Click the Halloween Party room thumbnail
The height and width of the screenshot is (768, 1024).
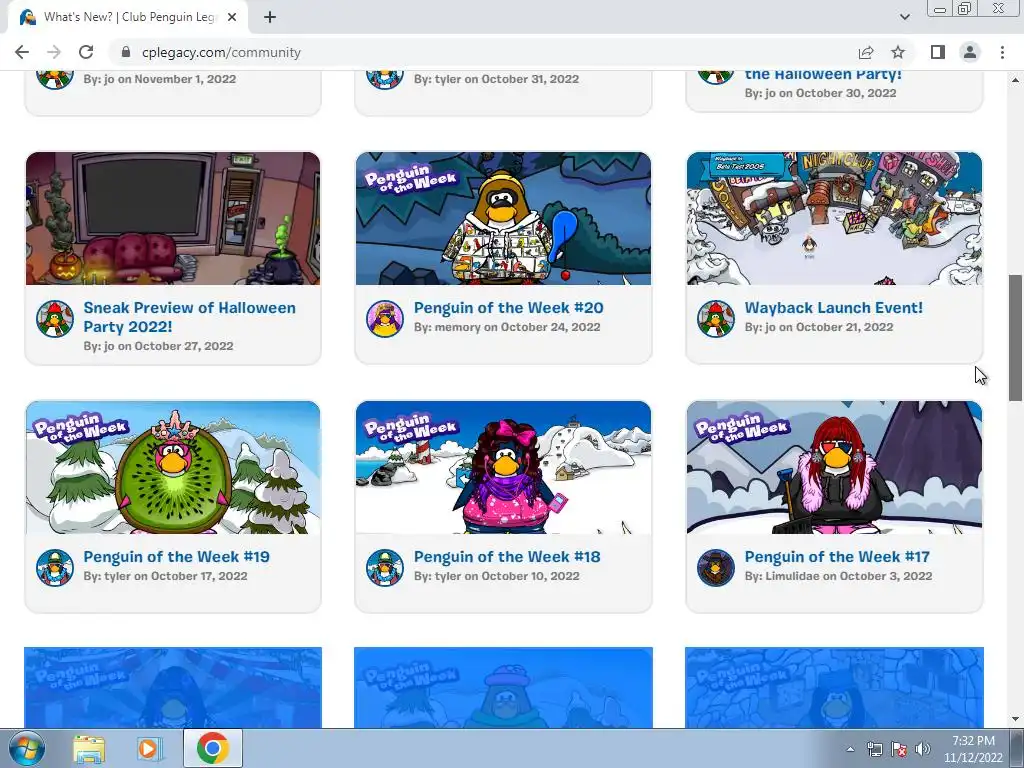[x=173, y=218]
